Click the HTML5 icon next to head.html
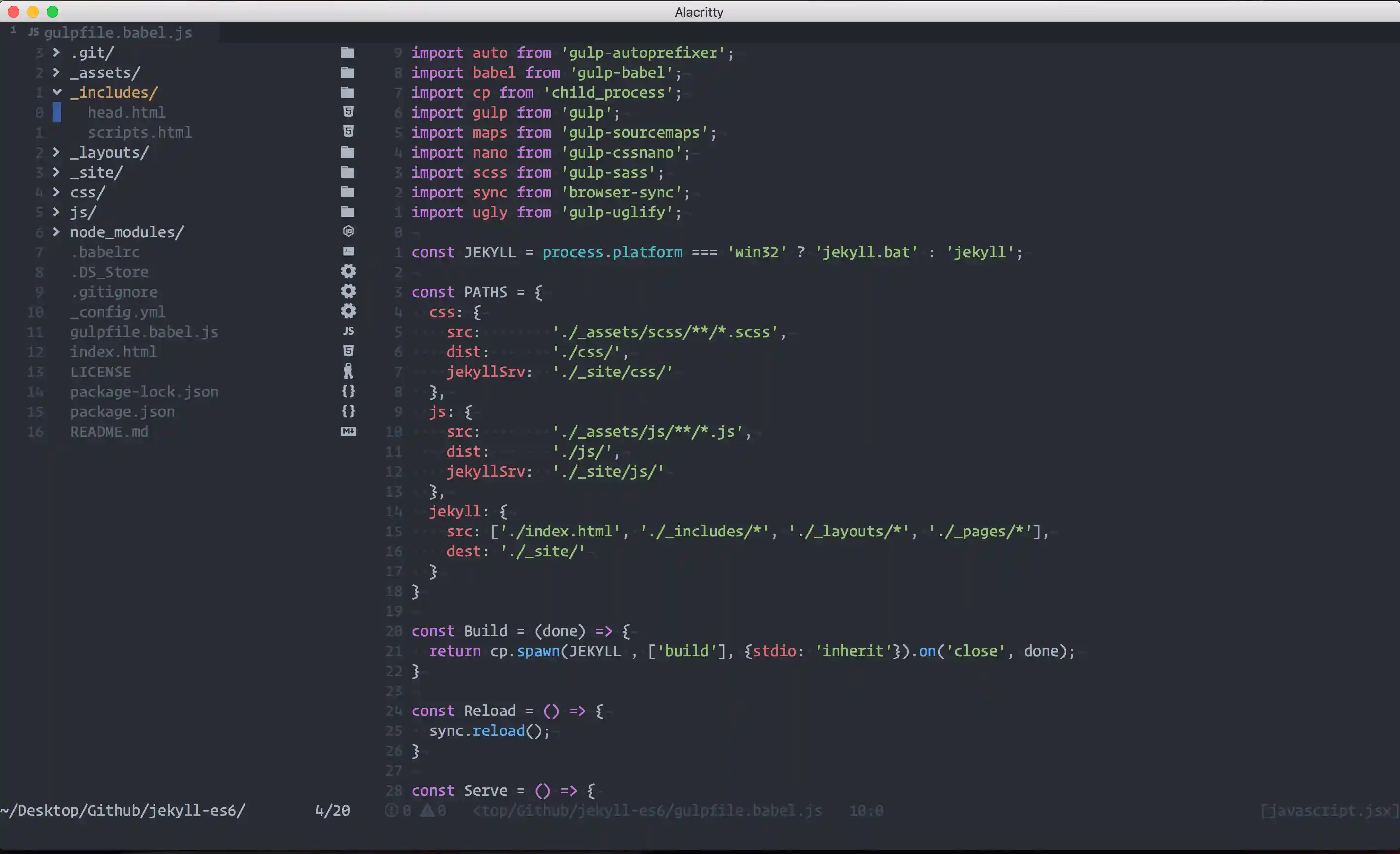Image resolution: width=1400 pixels, height=854 pixels. click(x=348, y=112)
